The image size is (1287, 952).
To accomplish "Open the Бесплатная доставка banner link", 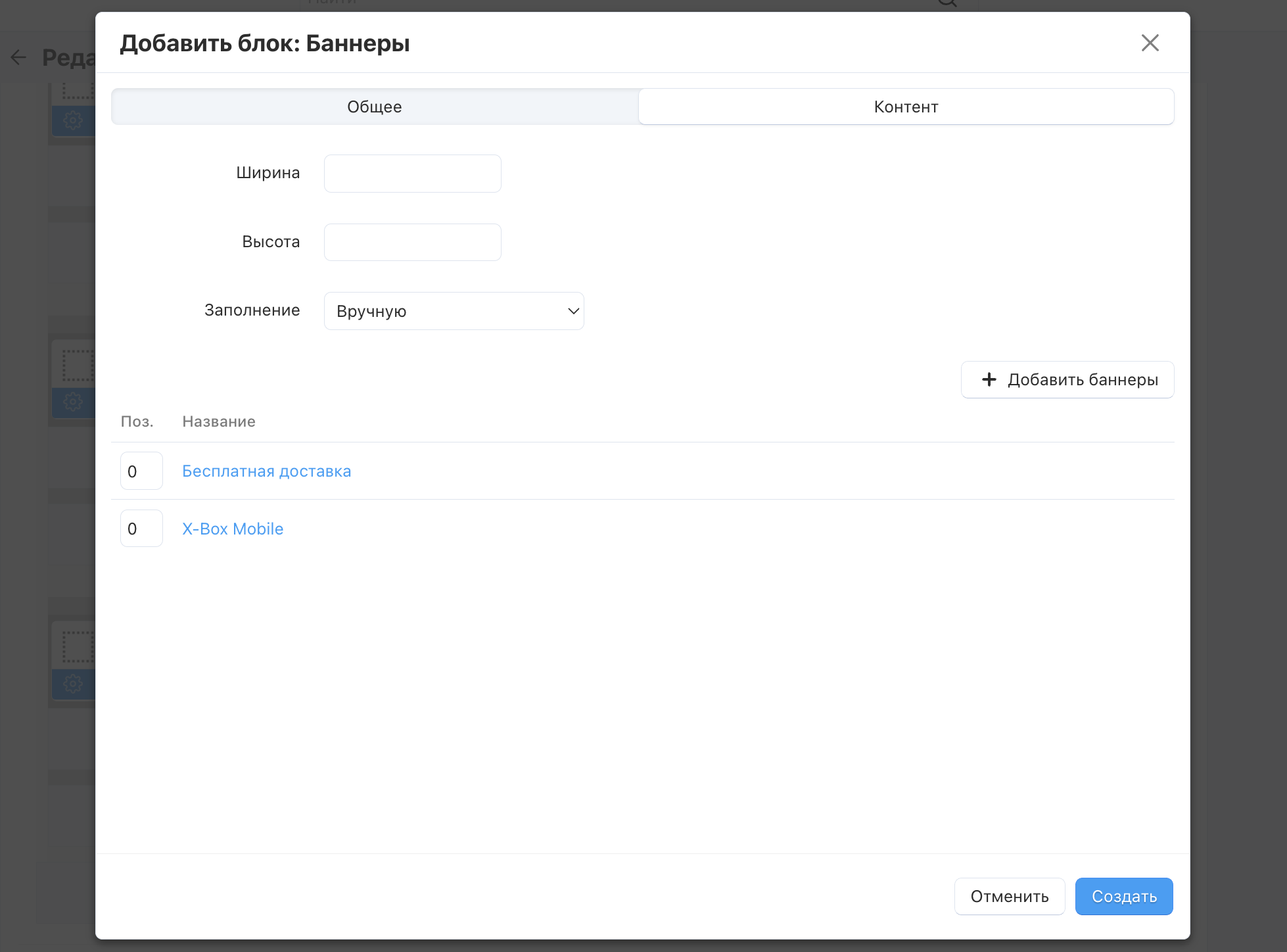I will (x=266, y=471).
